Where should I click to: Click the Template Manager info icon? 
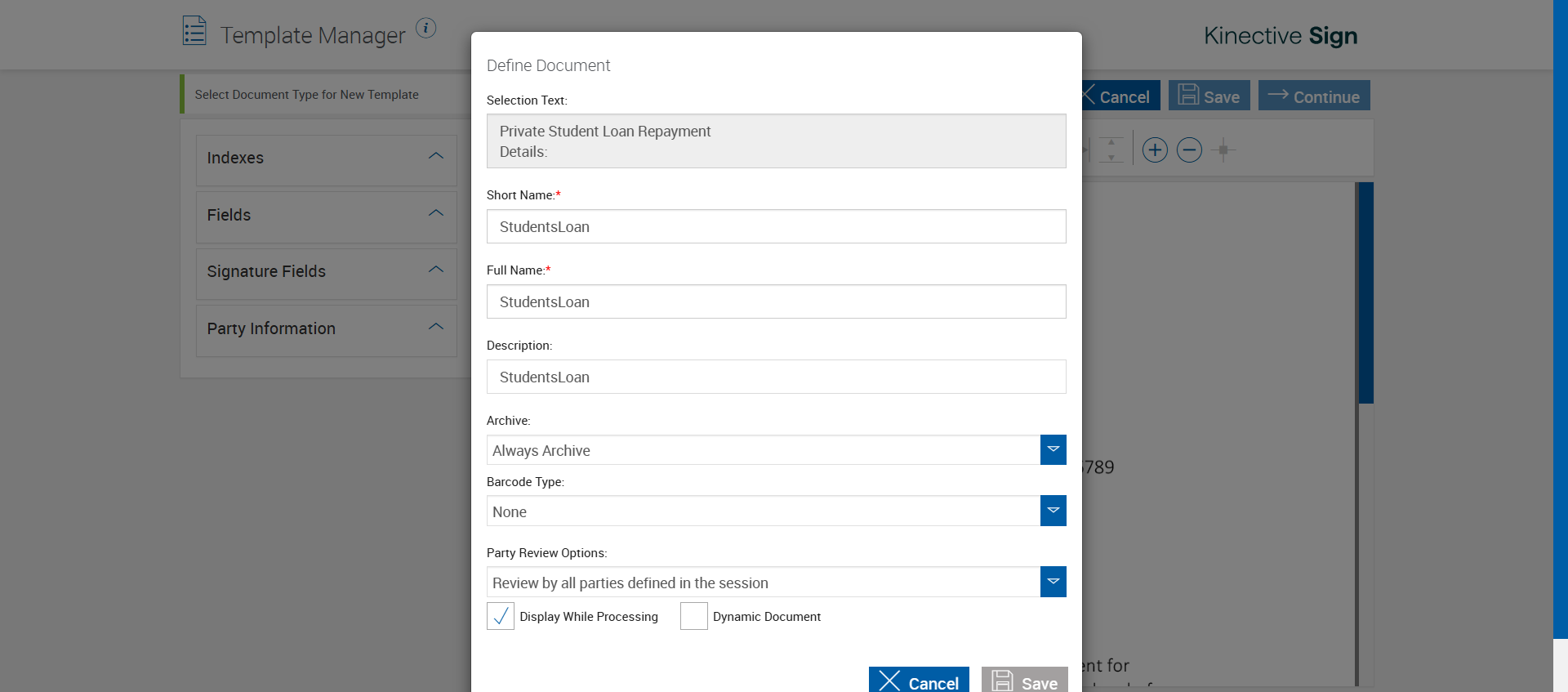(x=425, y=28)
